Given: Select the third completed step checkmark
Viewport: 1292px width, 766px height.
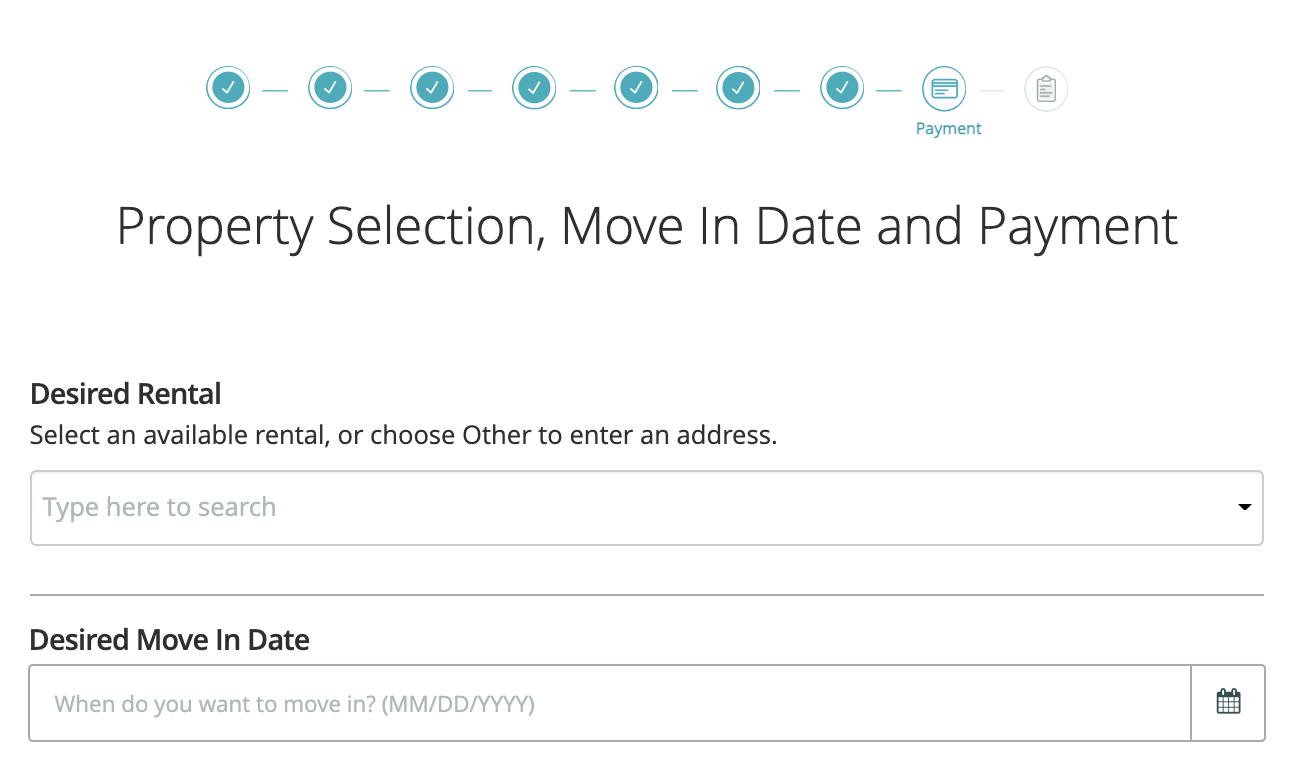Looking at the screenshot, I should coord(432,89).
